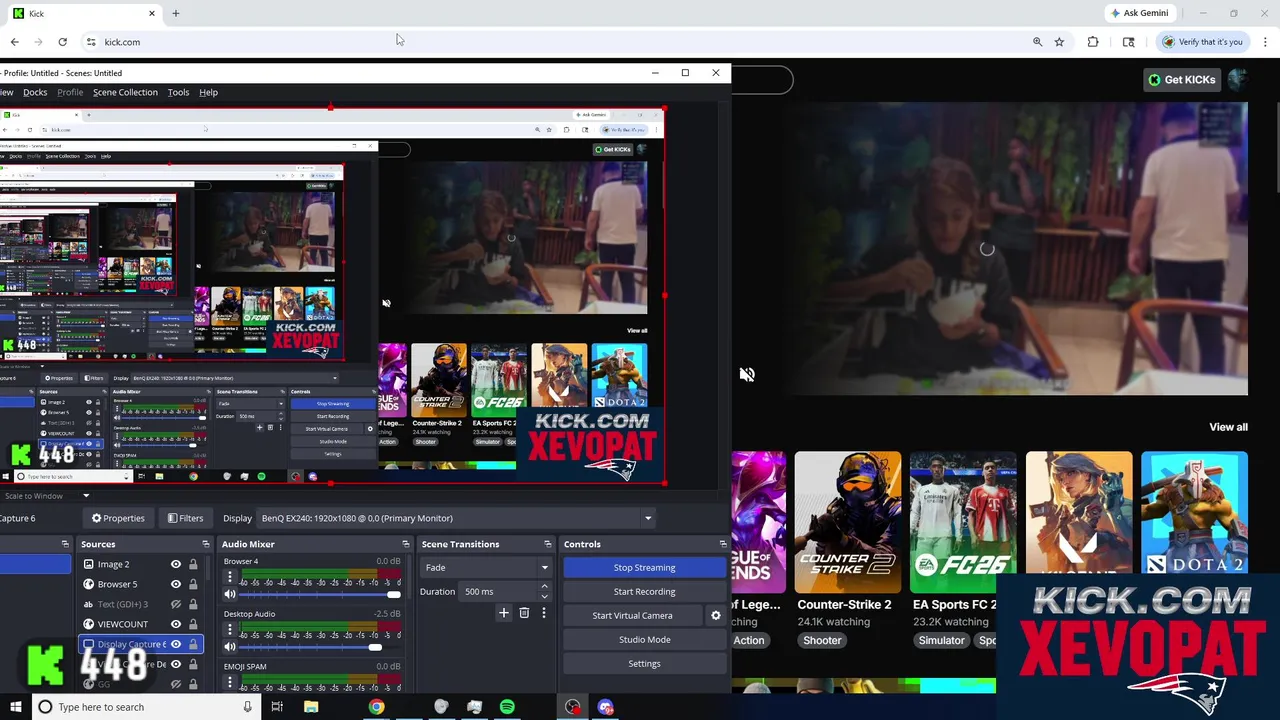Screen dimensions: 1280x720
Task: Mute the Browser 4 audio channel
Action: (230, 594)
